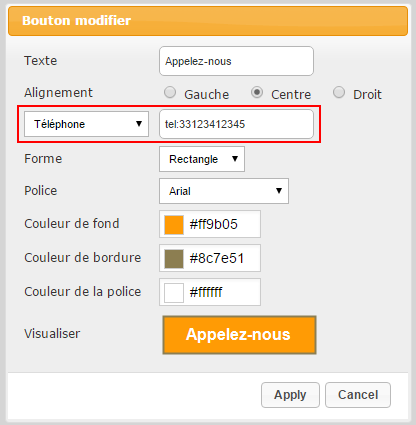Open the Téléphone link type dropdown
The width and height of the screenshot is (416, 425).
point(86,124)
